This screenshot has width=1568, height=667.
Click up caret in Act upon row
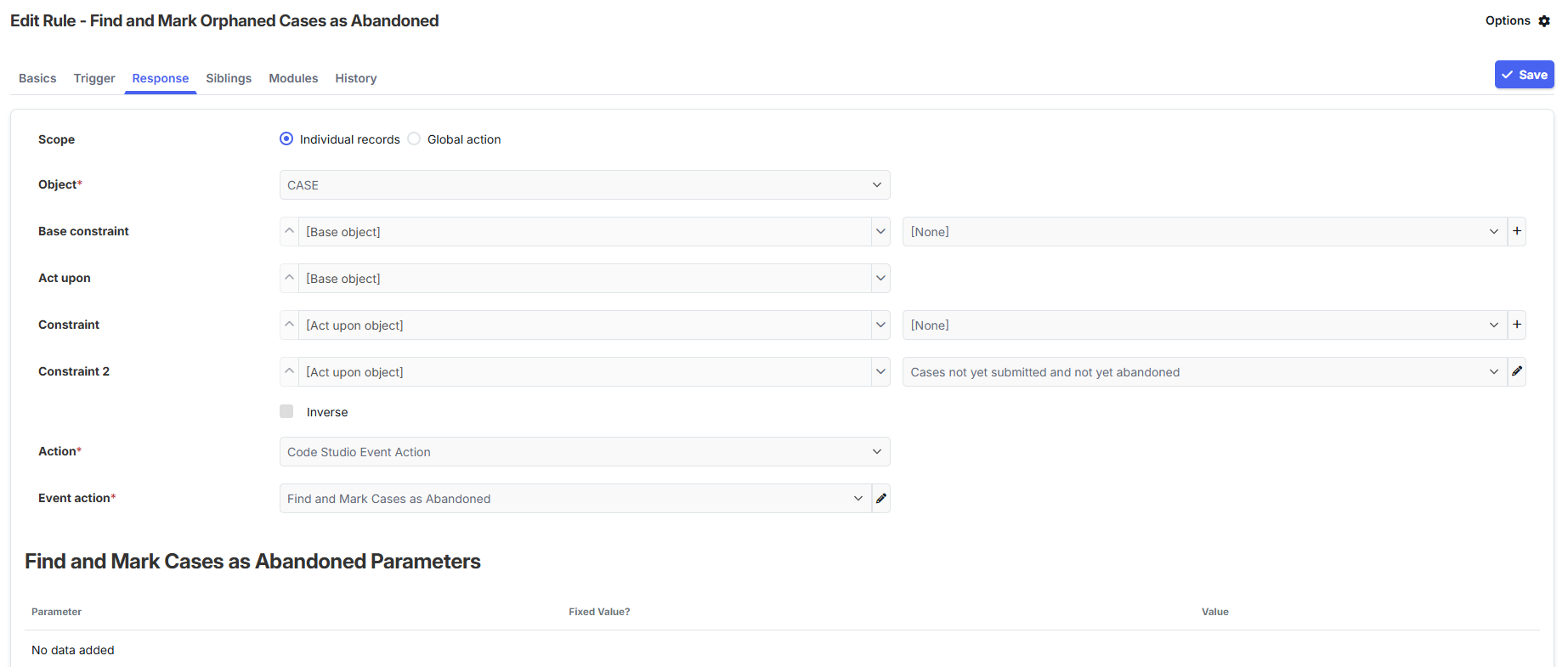click(289, 278)
